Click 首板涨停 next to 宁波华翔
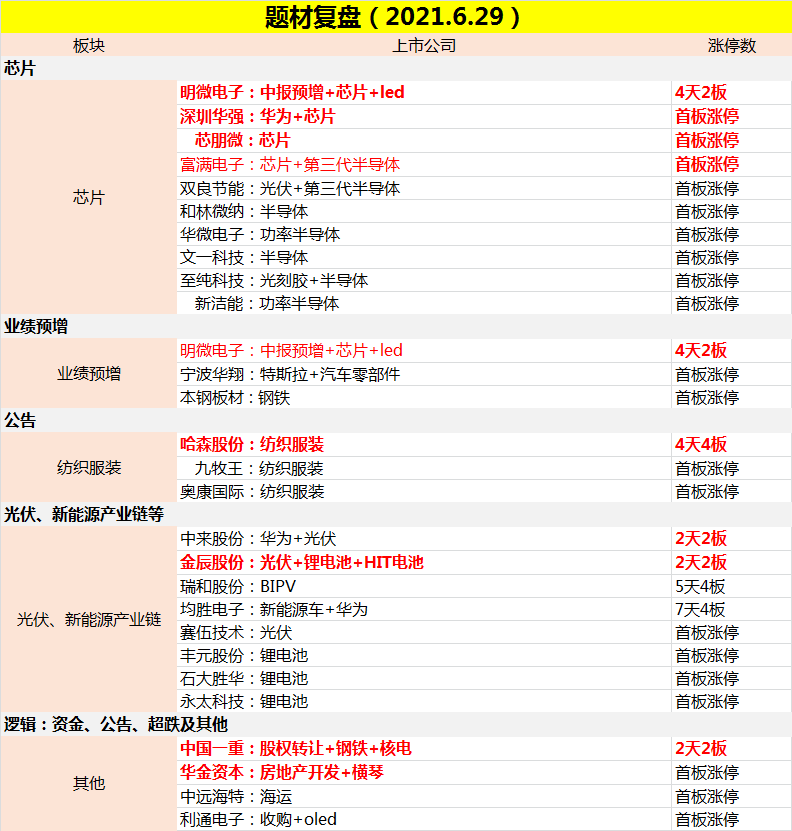Viewport: 792px width, 831px height. click(707, 375)
